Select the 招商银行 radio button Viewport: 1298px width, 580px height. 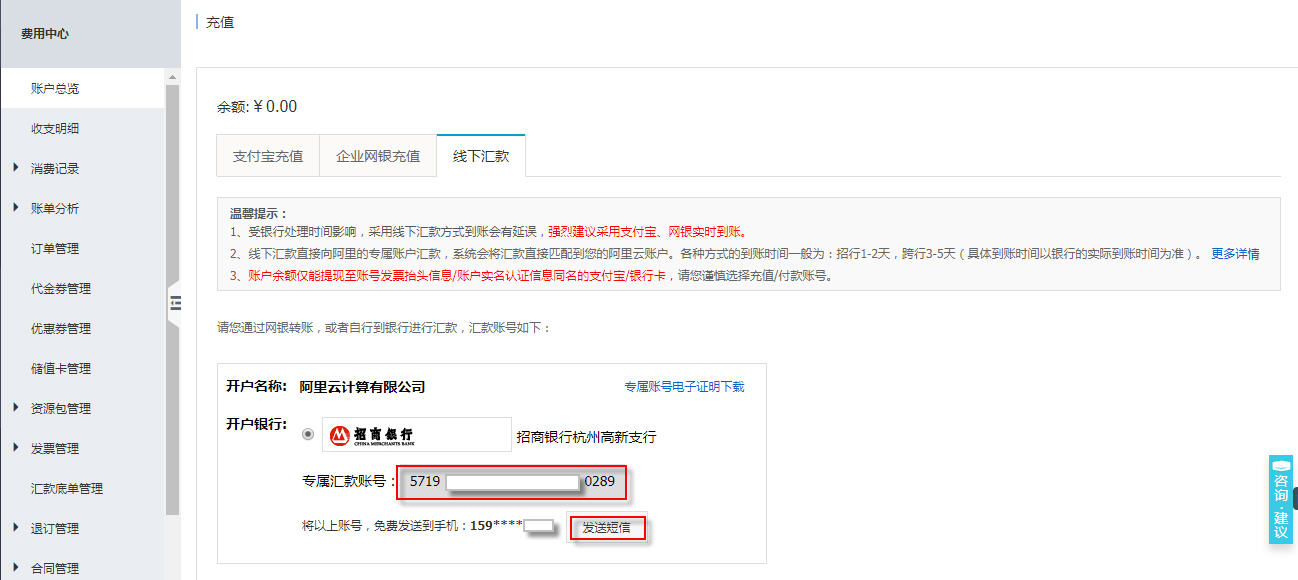click(x=307, y=434)
